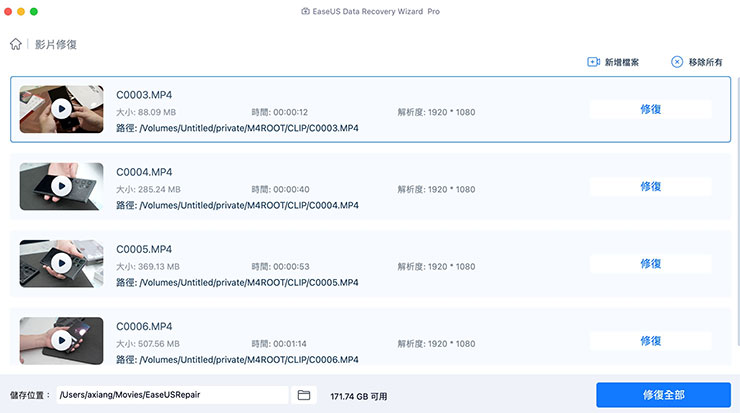740x413 pixels.
Task: Repair C0005.MP4 with 修復 button
Action: [650, 263]
